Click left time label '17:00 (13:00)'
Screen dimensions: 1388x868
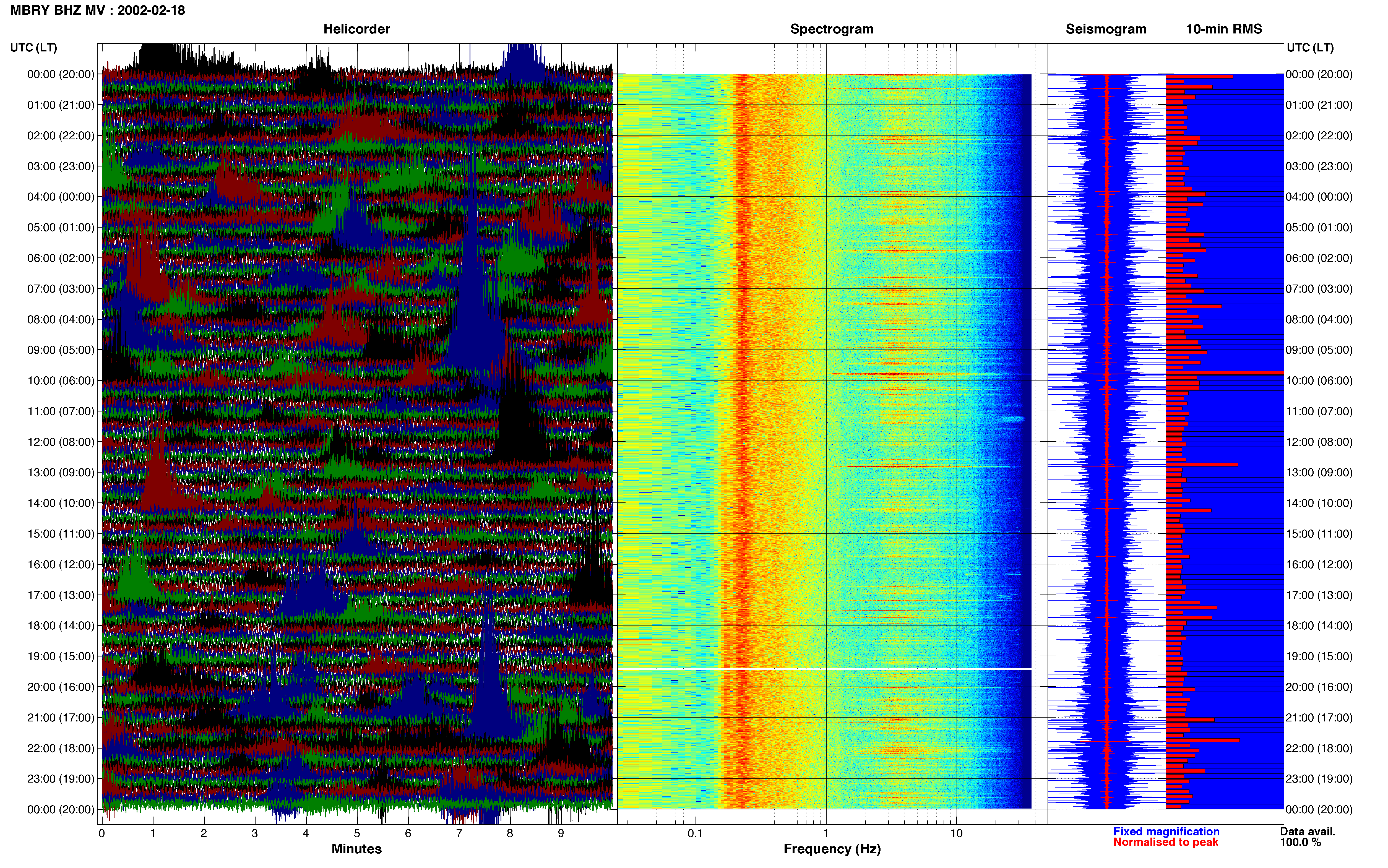pos(61,595)
